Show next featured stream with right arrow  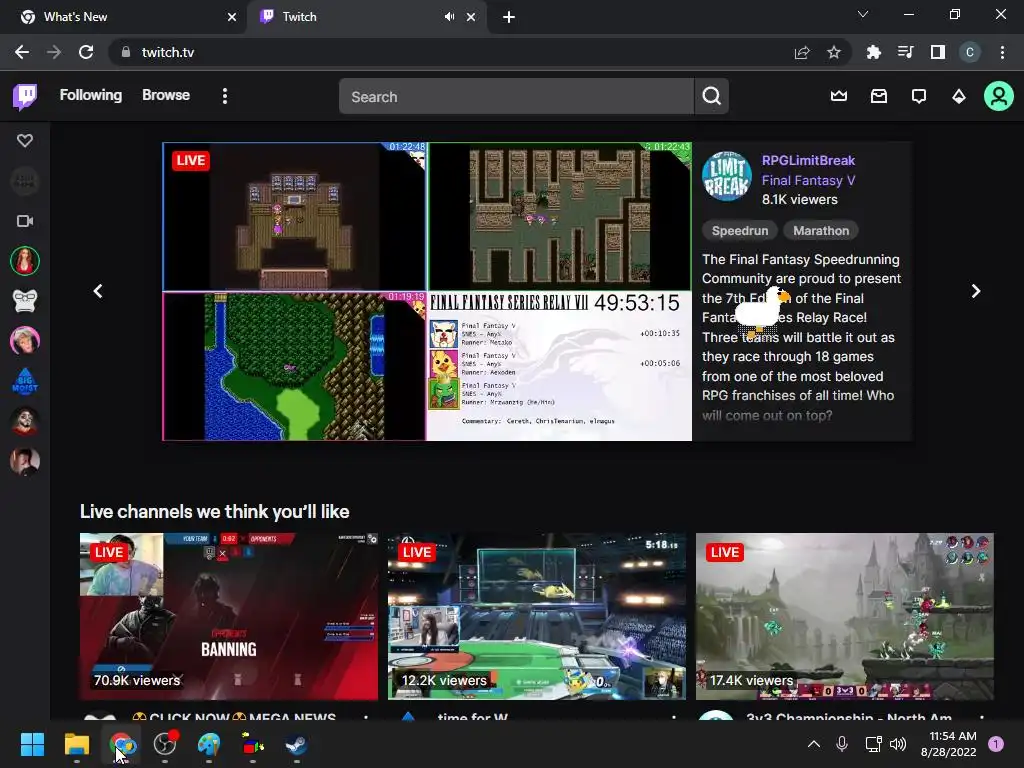(975, 291)
